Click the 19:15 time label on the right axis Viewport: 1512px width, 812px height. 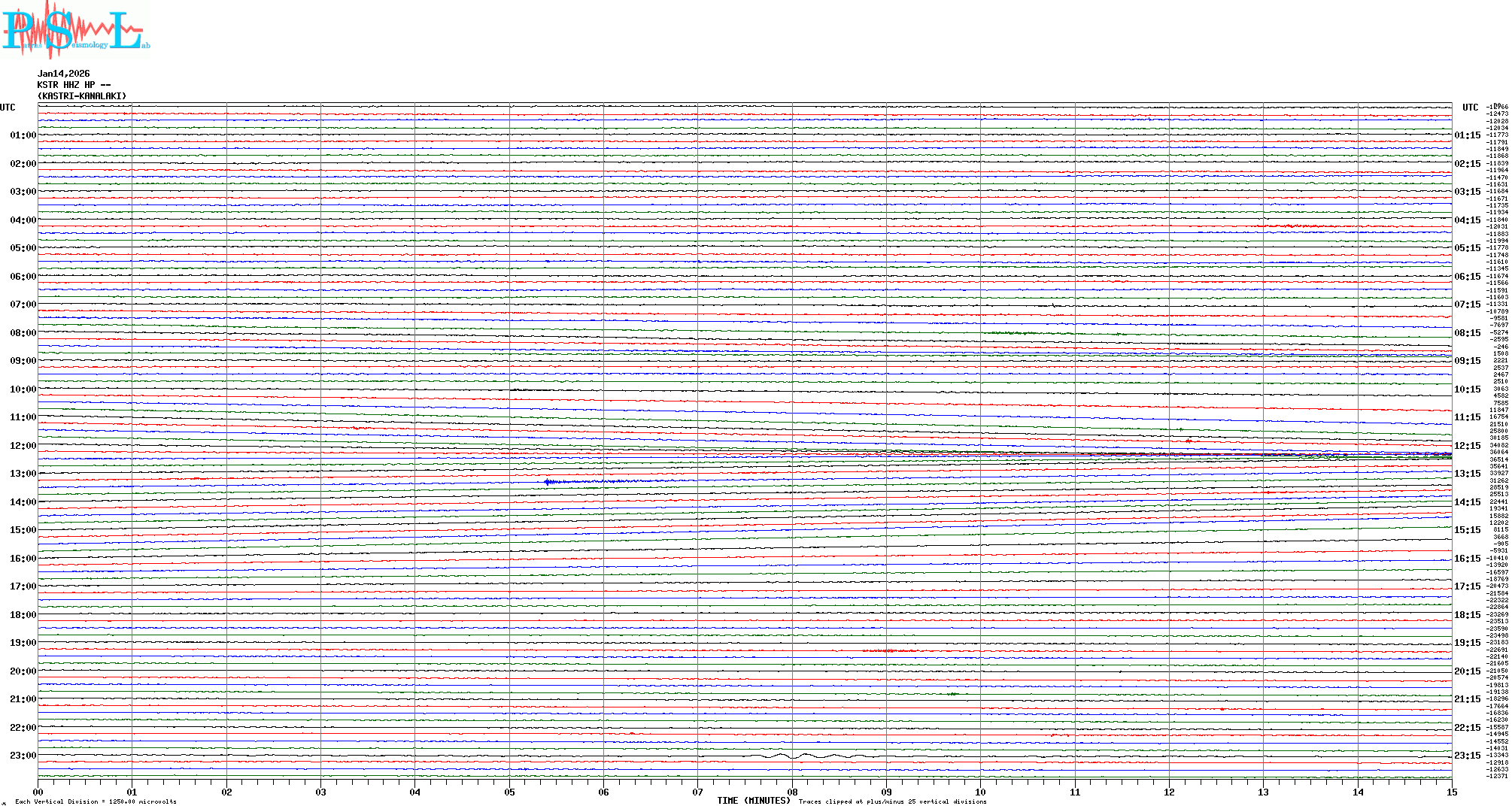(x=1467, y=643)
